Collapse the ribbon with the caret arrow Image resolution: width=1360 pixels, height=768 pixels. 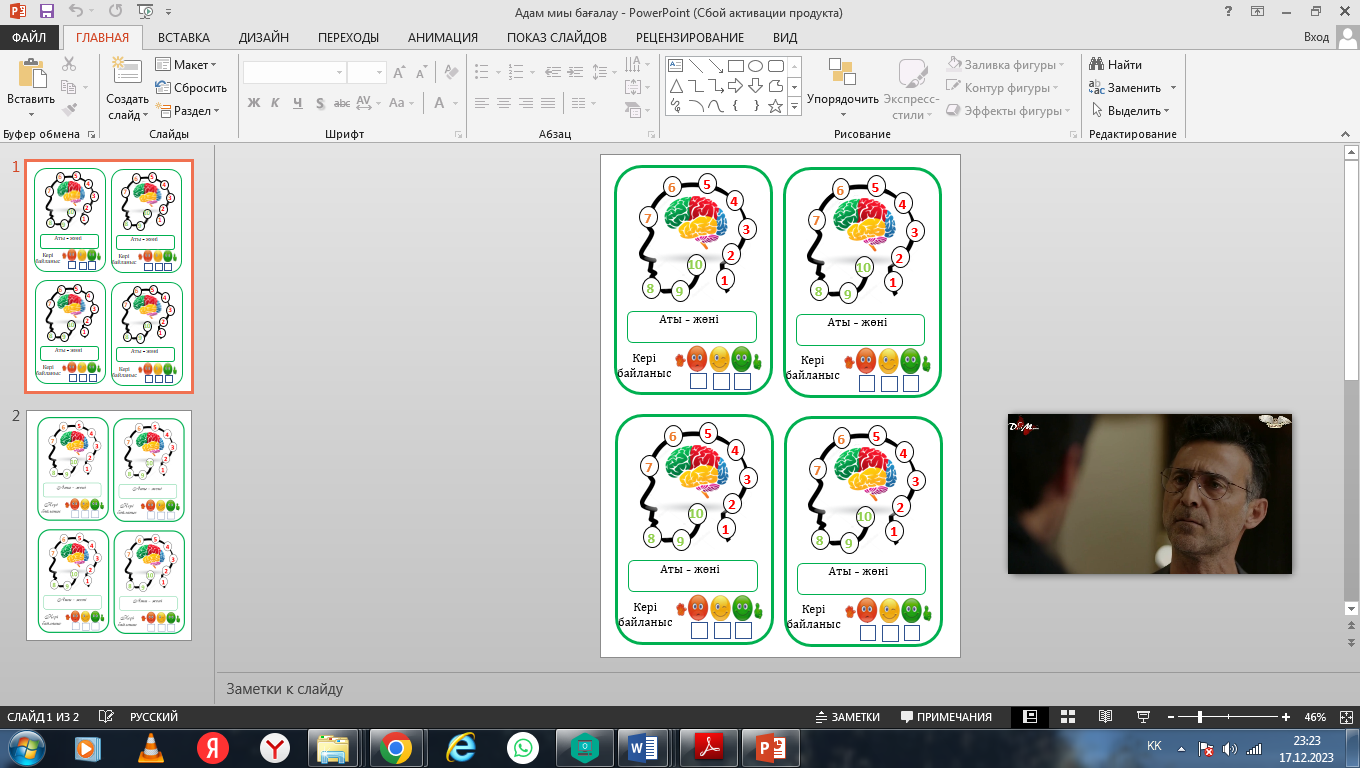pos(1346,134)
